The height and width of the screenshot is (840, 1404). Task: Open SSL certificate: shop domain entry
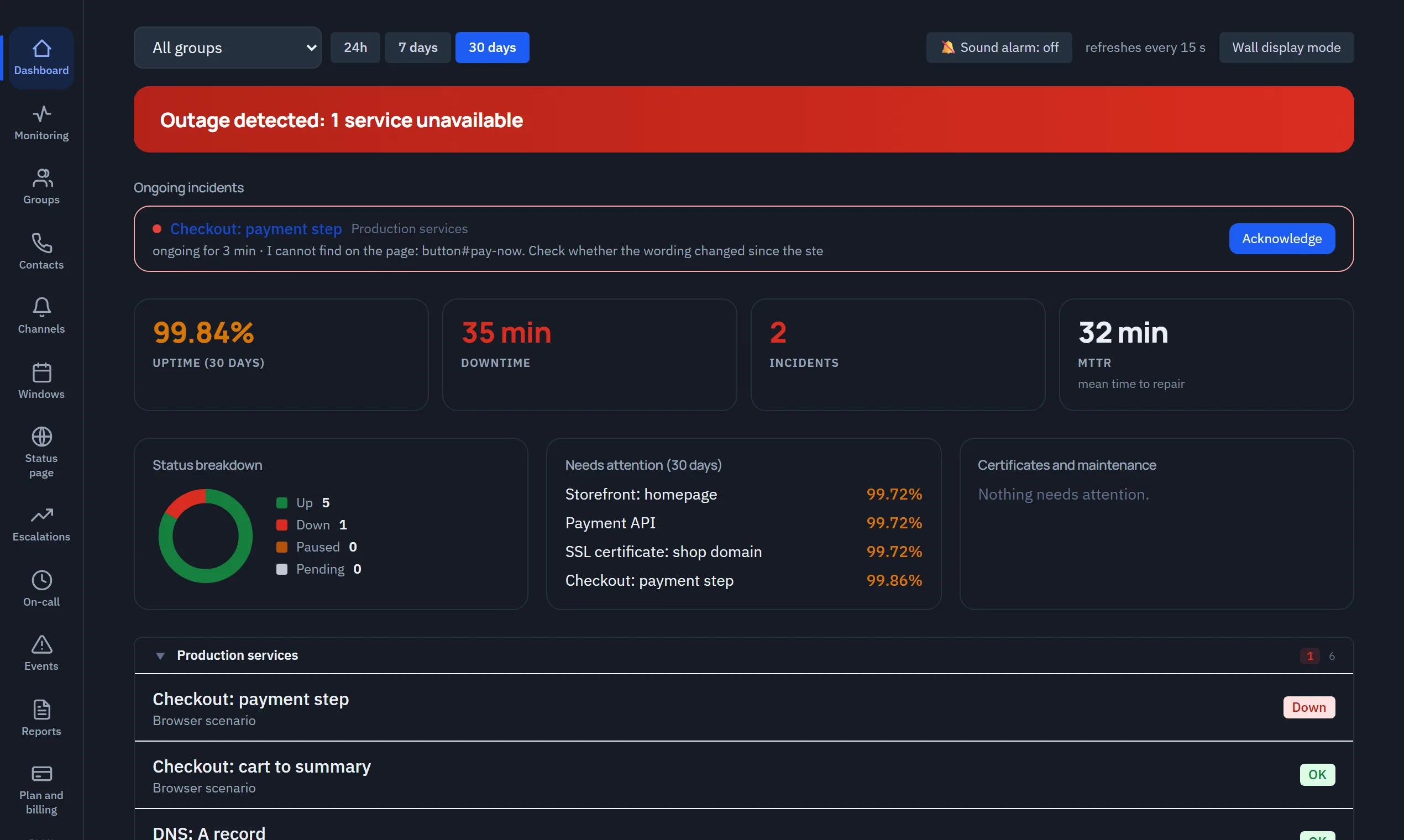click(x=743, y=552)
